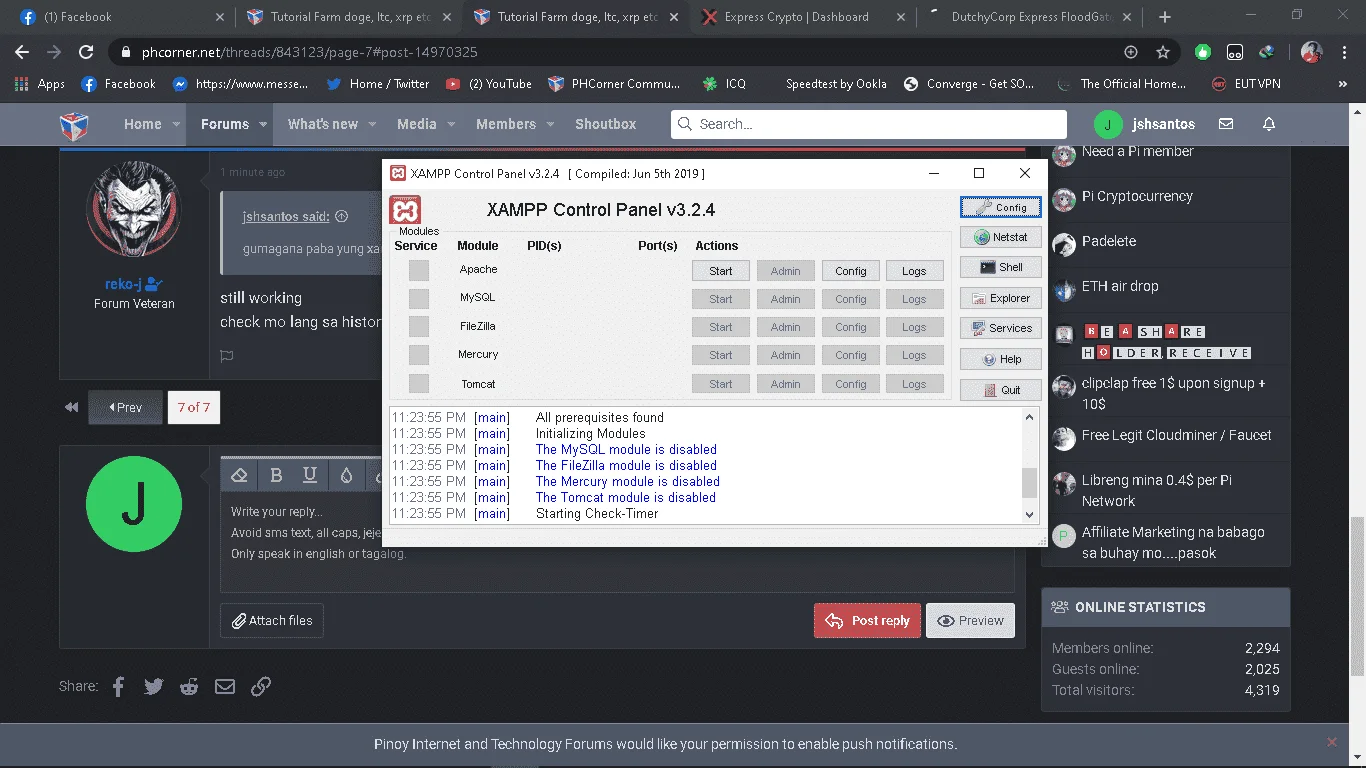Click the eraser remove-formatting editor icon
Viewport: 1366px width, 768px height.
click(x=239, y=475)
